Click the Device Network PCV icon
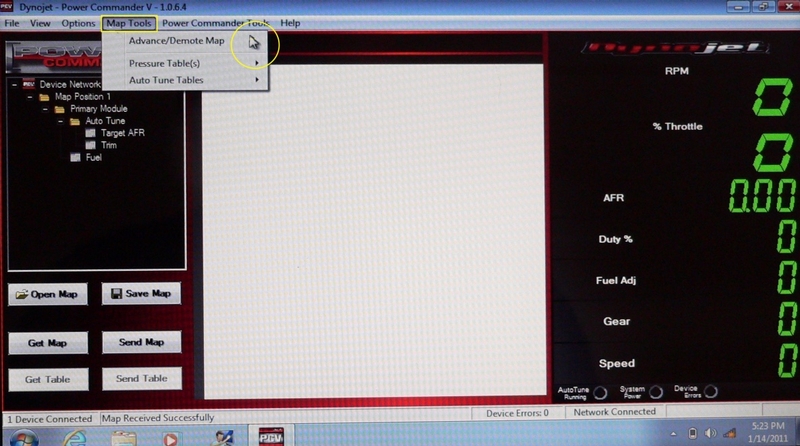This screenshot has width=800, height=446. click(27, 85)
